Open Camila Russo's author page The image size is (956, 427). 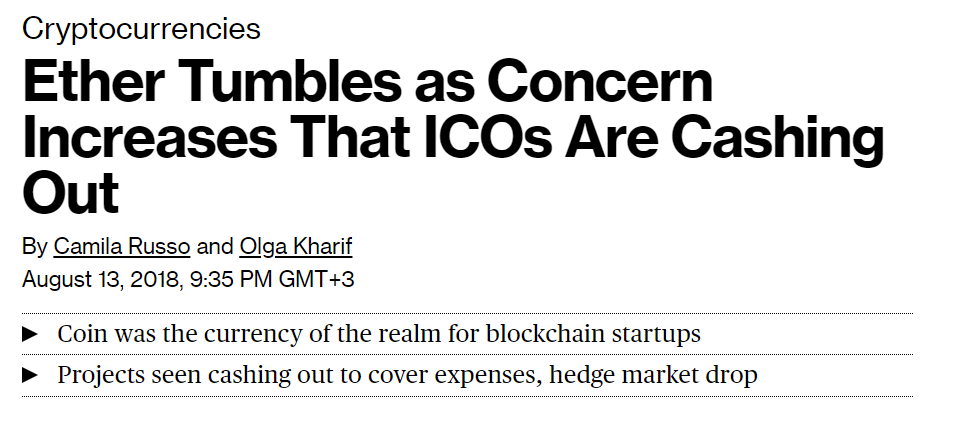[122, 247]
